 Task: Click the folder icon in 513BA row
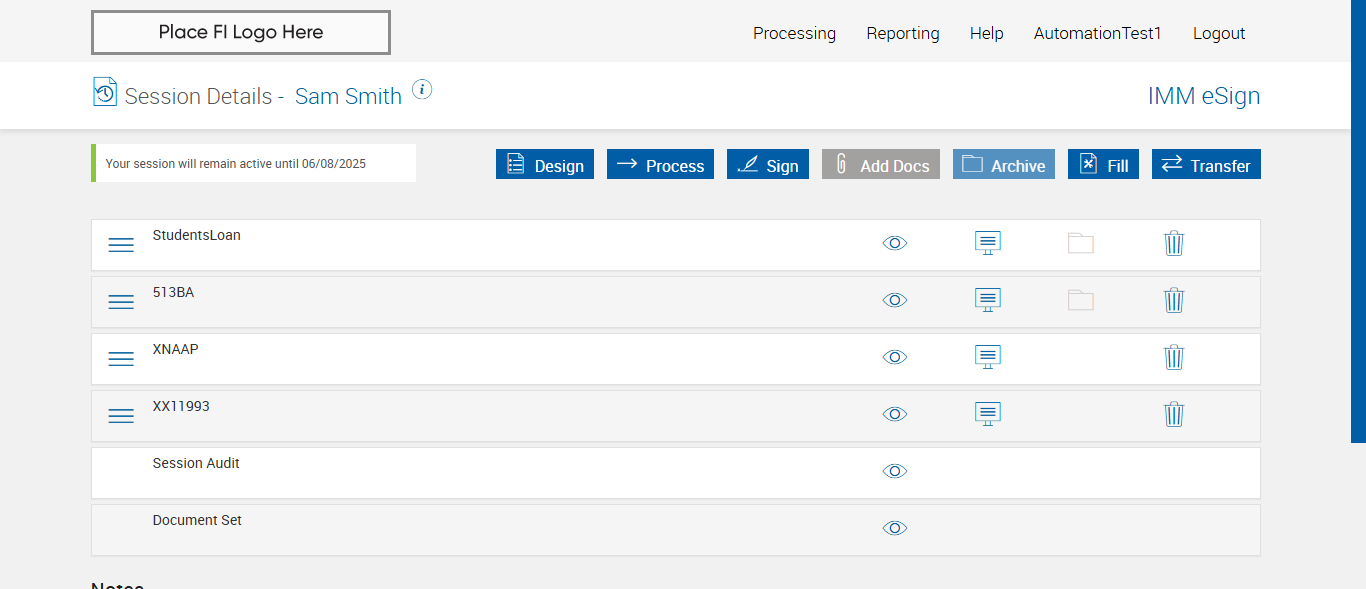[x=1081, y=300]
